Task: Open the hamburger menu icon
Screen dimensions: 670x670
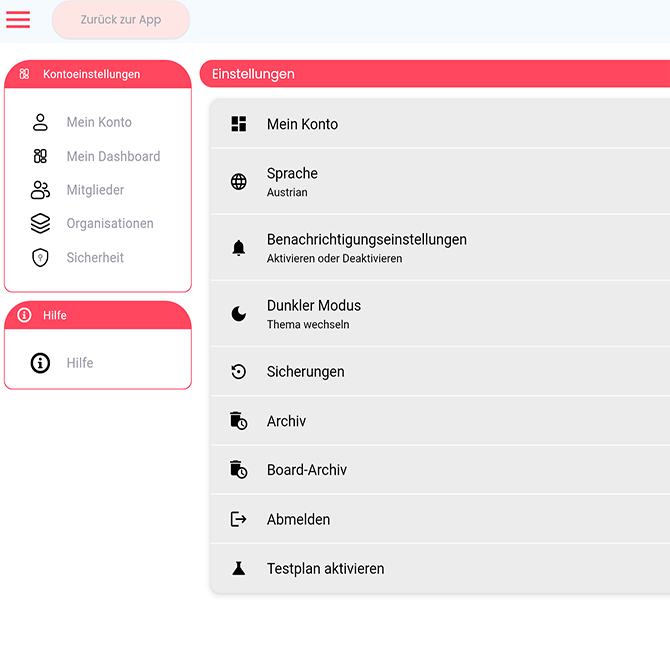Action: coord(18,20)
